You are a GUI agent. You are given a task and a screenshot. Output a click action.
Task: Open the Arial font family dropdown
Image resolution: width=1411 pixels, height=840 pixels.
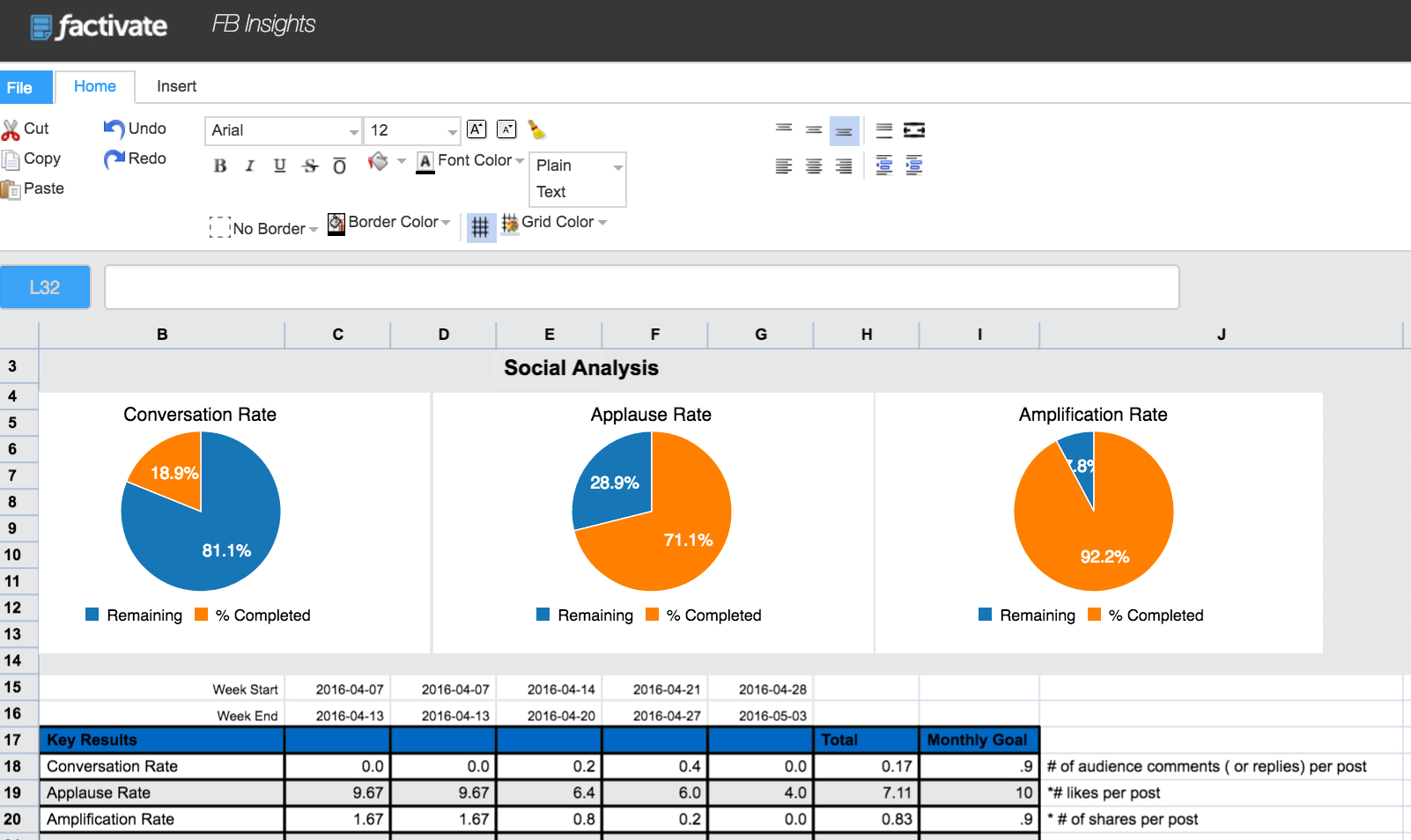tap(283, 130)
